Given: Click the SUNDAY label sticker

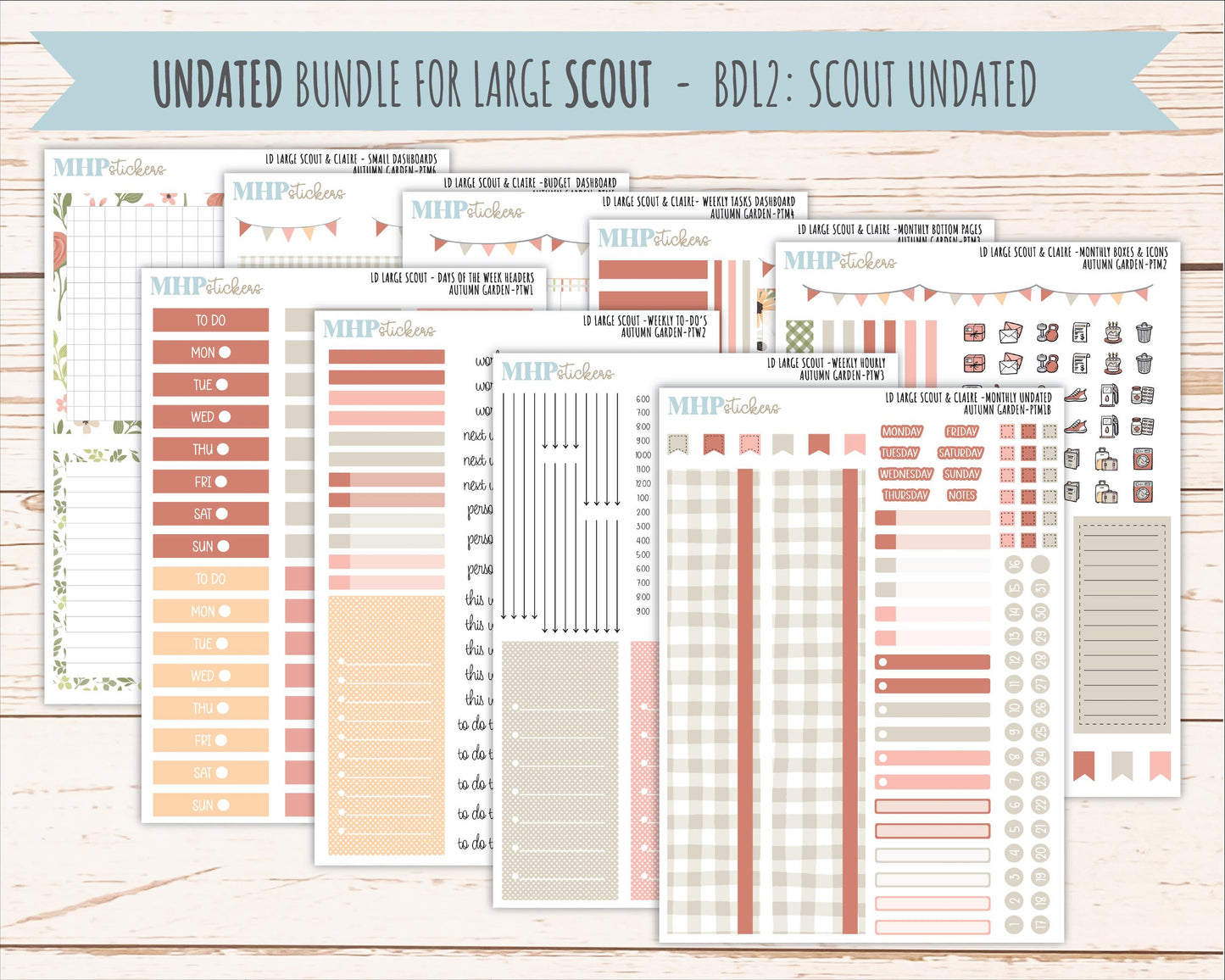Looking at the screenshot, I should tap(961, 474).
